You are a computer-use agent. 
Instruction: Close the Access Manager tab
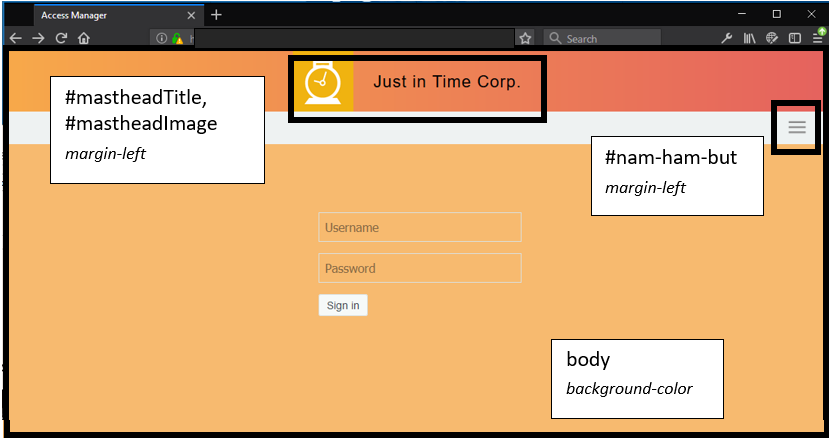(191, 16)
